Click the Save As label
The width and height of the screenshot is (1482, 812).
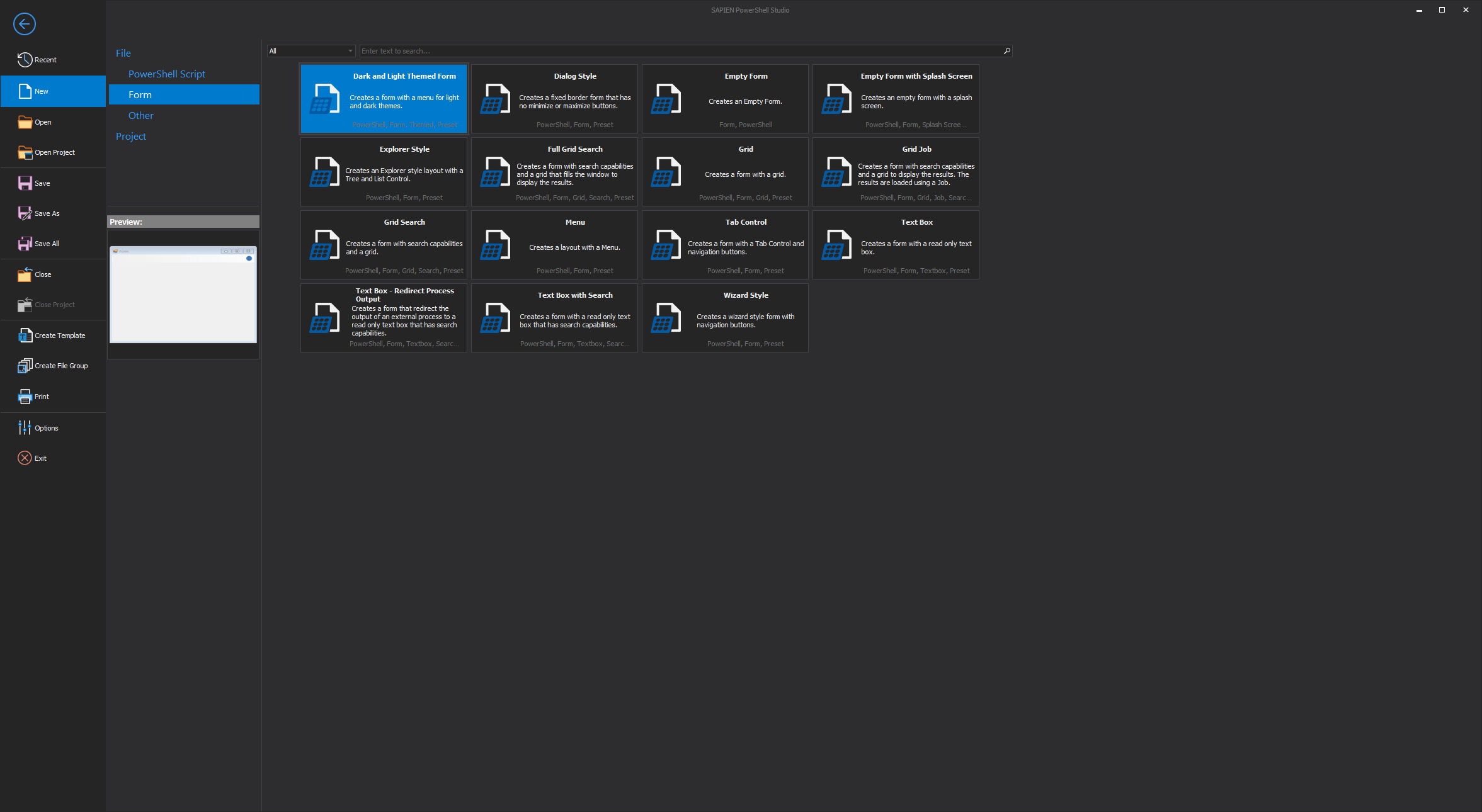tap(47, 213)
